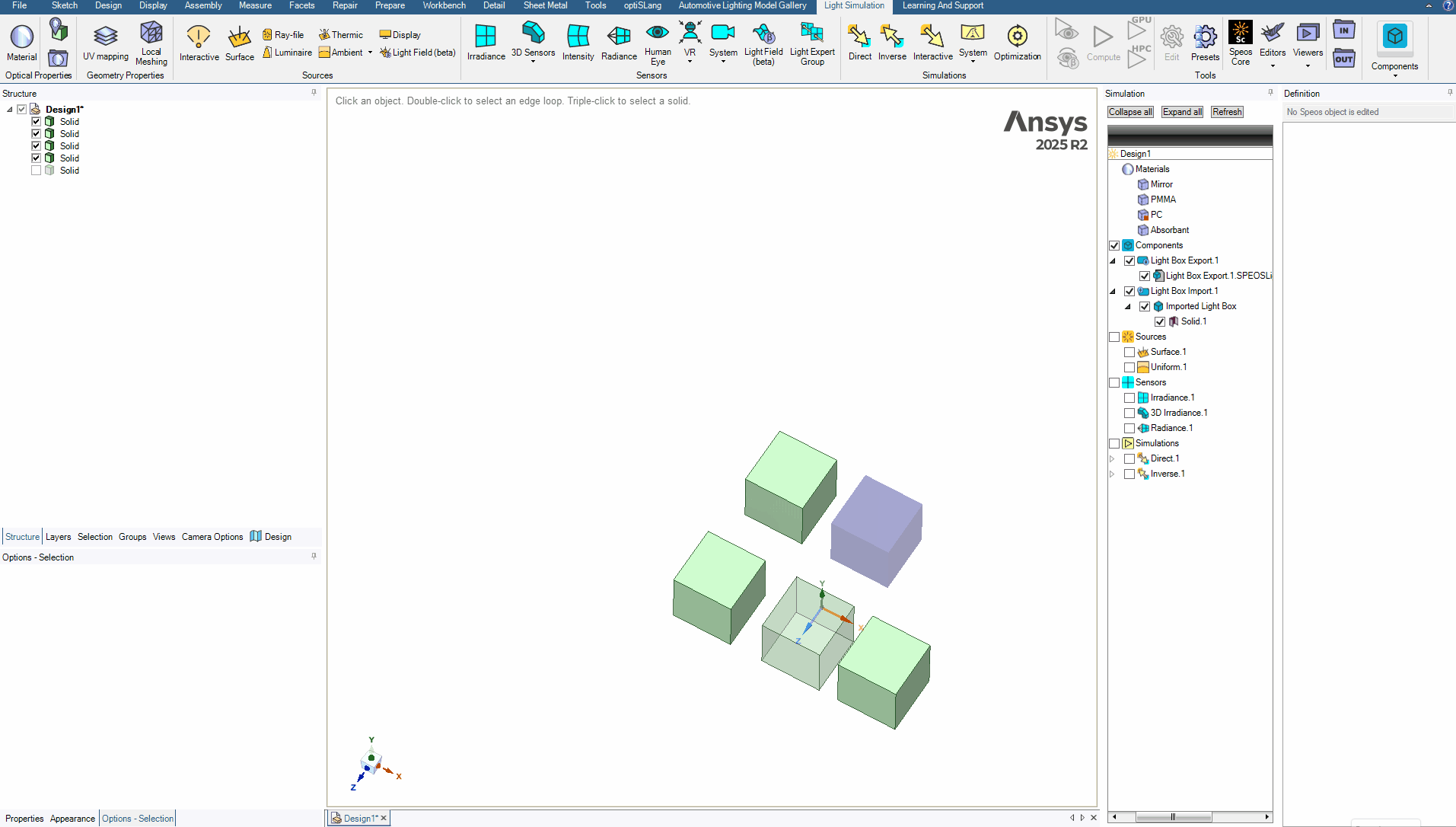Screen dimensions: 1456x827
Task: Check the Surface.1 source checkbox
Action: [x=1129, y=352]
